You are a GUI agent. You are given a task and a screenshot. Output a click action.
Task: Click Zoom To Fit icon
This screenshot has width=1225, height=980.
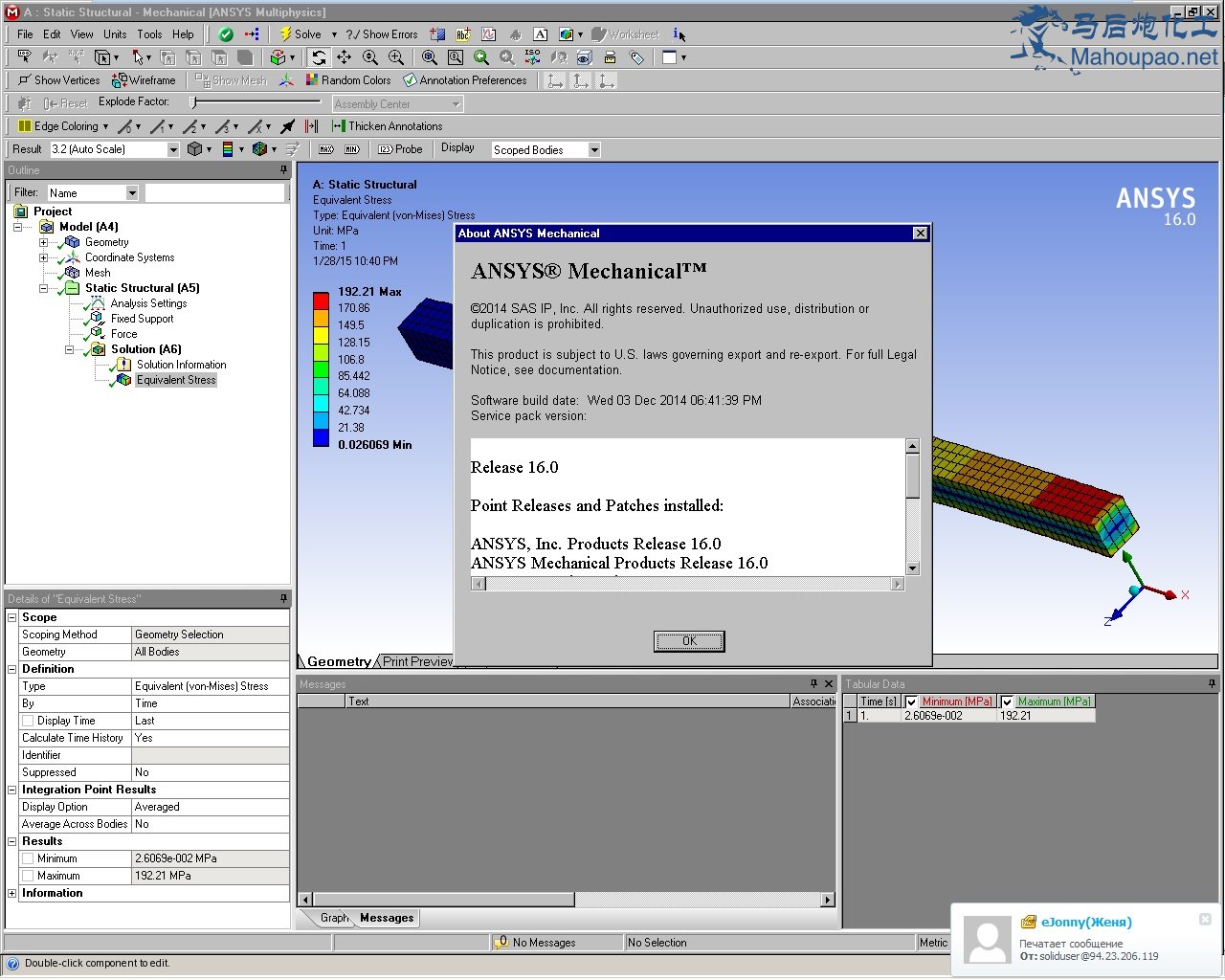pos(430,57)
